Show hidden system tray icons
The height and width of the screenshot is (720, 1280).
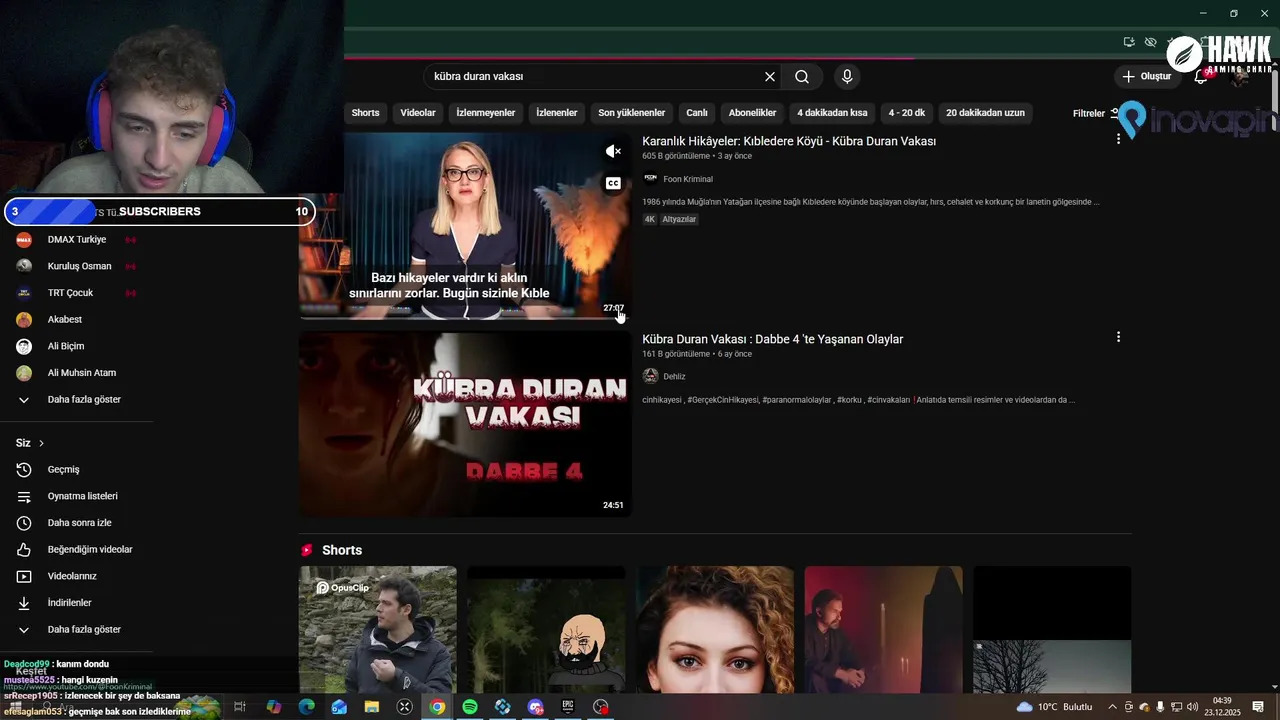[x=1112, y=707]
